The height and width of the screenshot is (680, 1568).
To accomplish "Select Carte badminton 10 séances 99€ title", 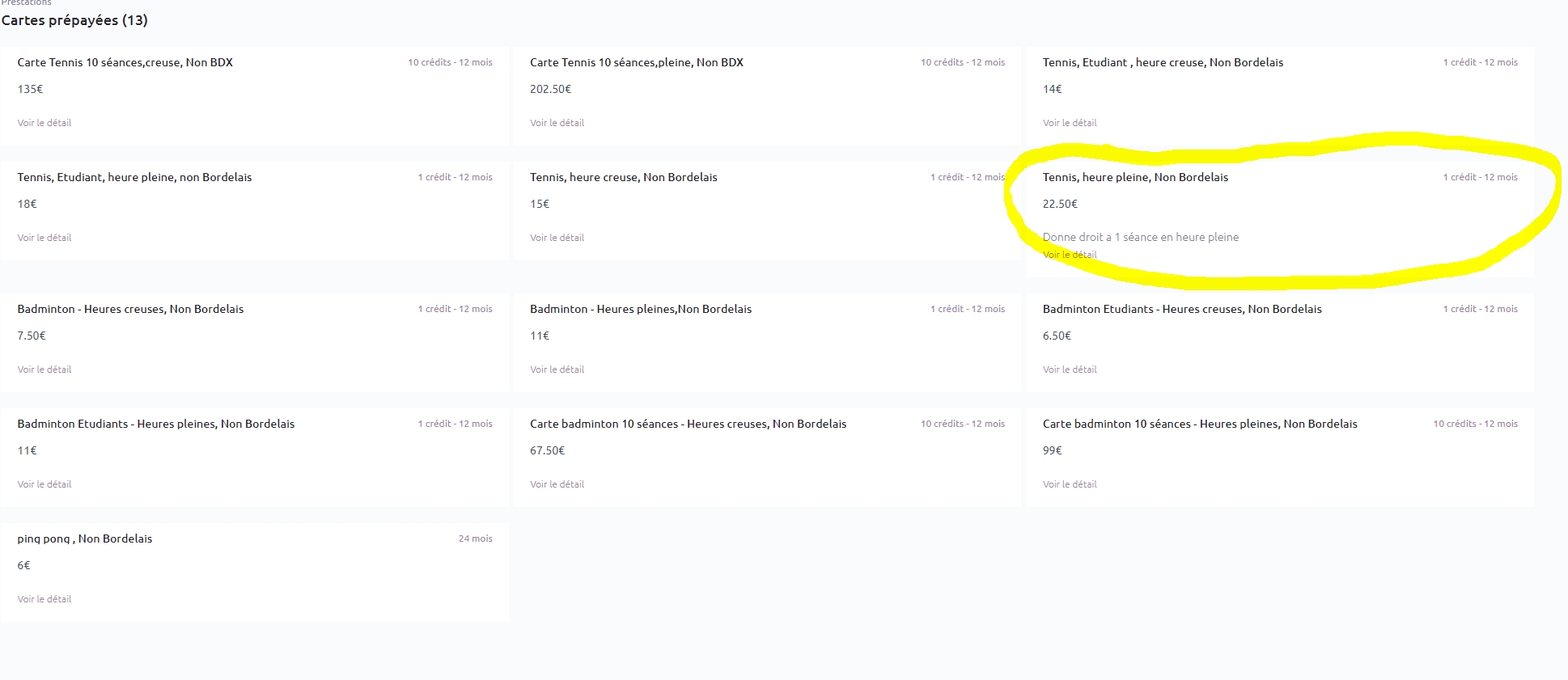I will pyautogui.click(x=1200, y=424).
